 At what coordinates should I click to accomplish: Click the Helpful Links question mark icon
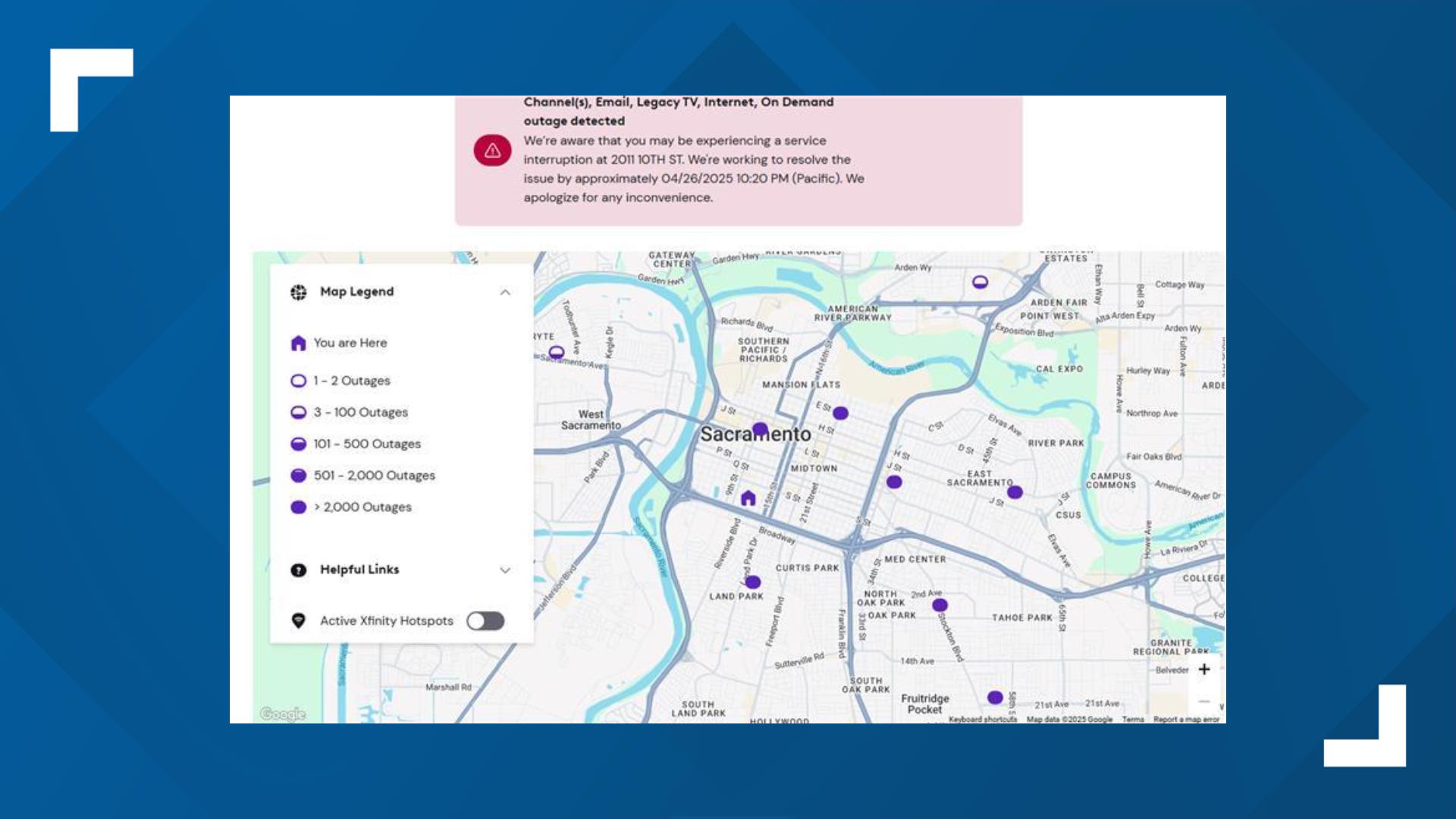(298, 570)
